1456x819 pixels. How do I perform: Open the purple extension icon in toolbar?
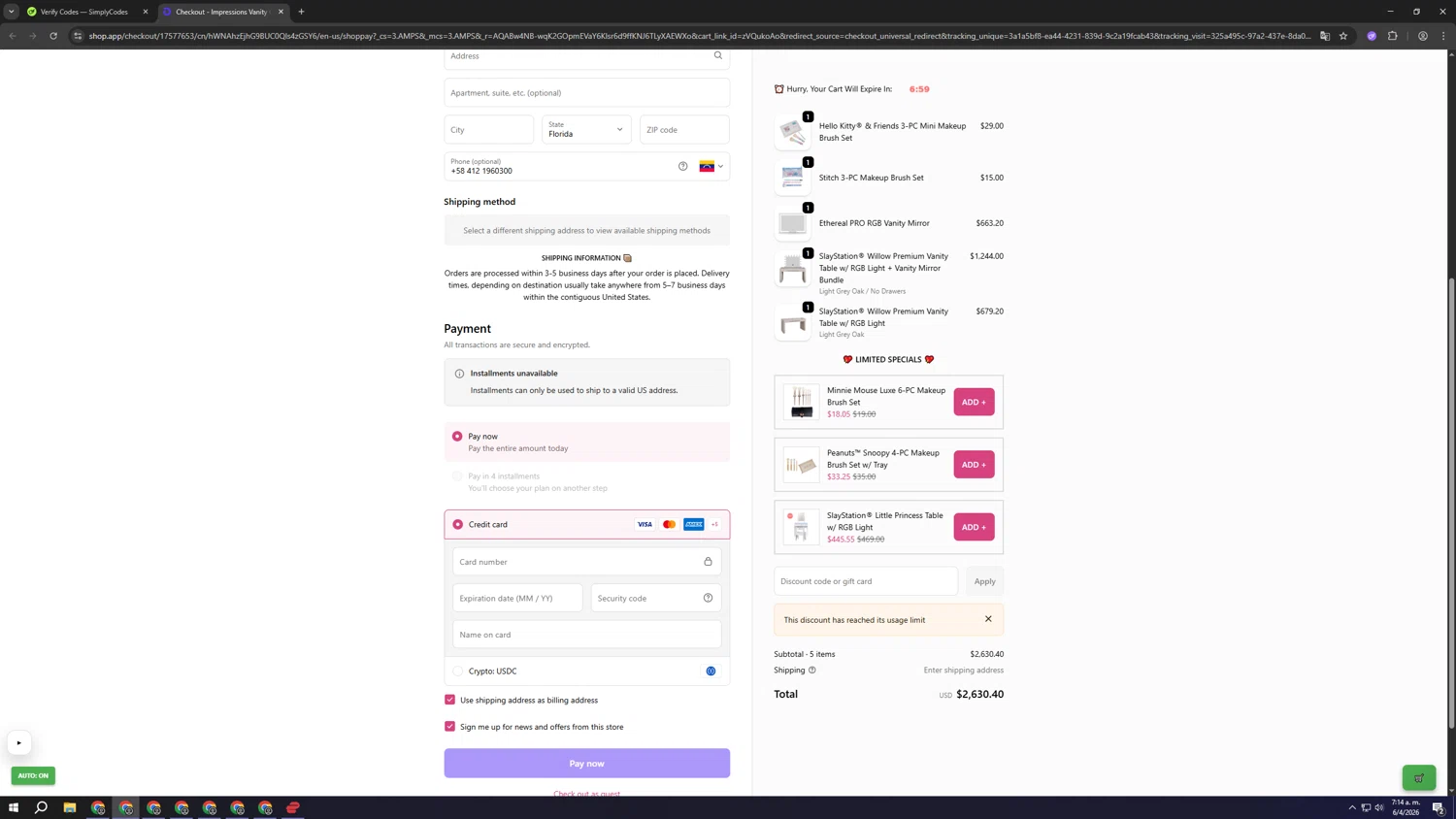1372,36
